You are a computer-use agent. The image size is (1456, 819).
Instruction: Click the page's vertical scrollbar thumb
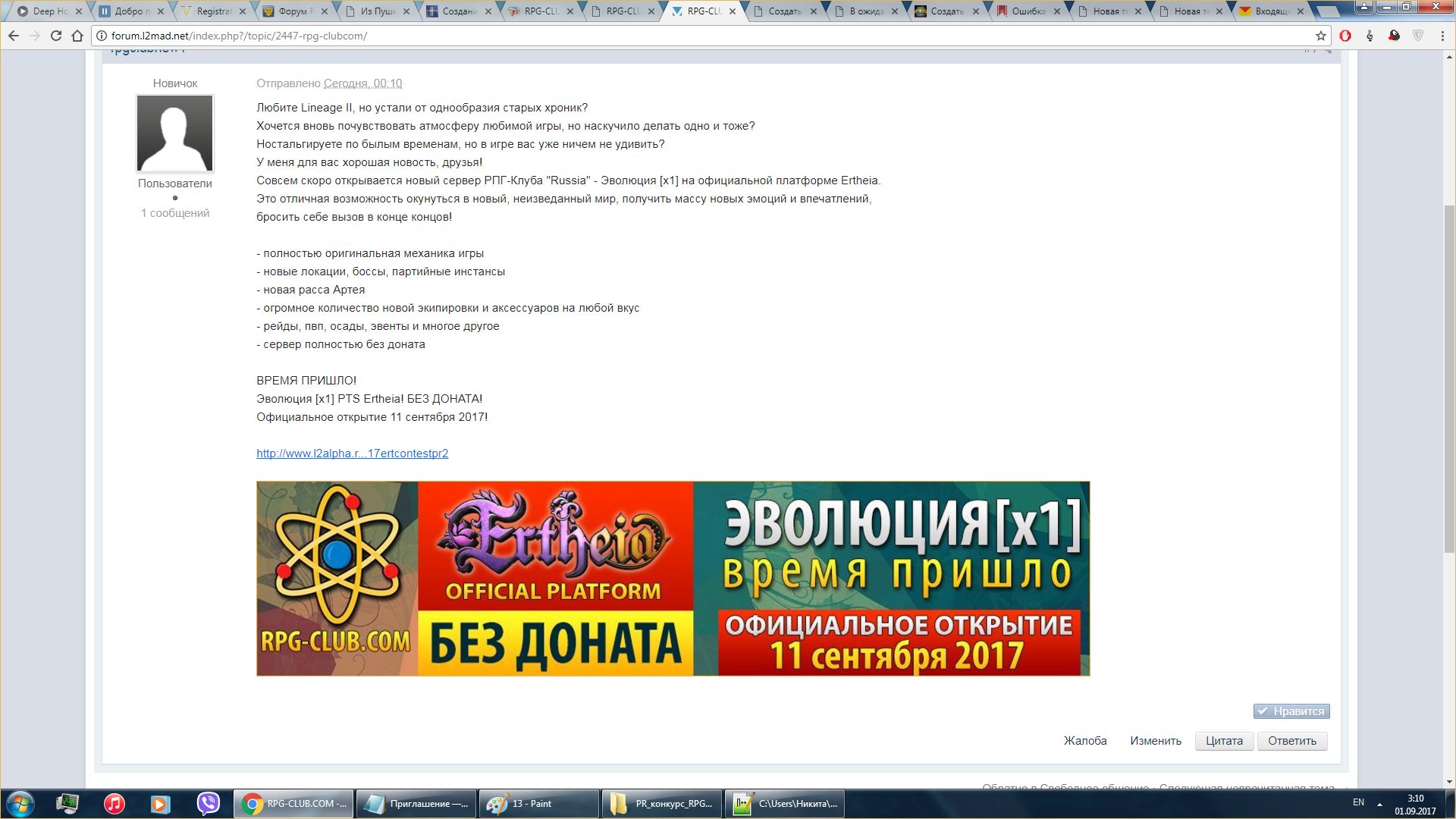[1449, 378]
